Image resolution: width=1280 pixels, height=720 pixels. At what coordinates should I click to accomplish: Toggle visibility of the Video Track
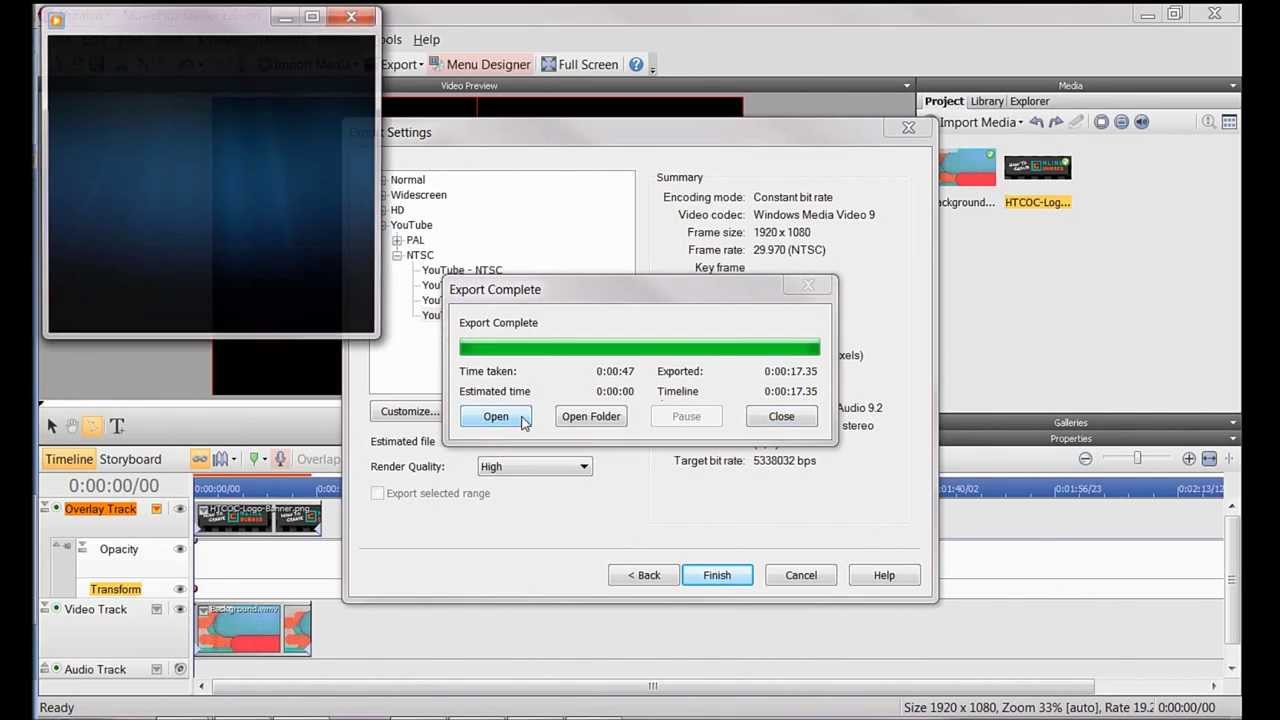point(180,609)
